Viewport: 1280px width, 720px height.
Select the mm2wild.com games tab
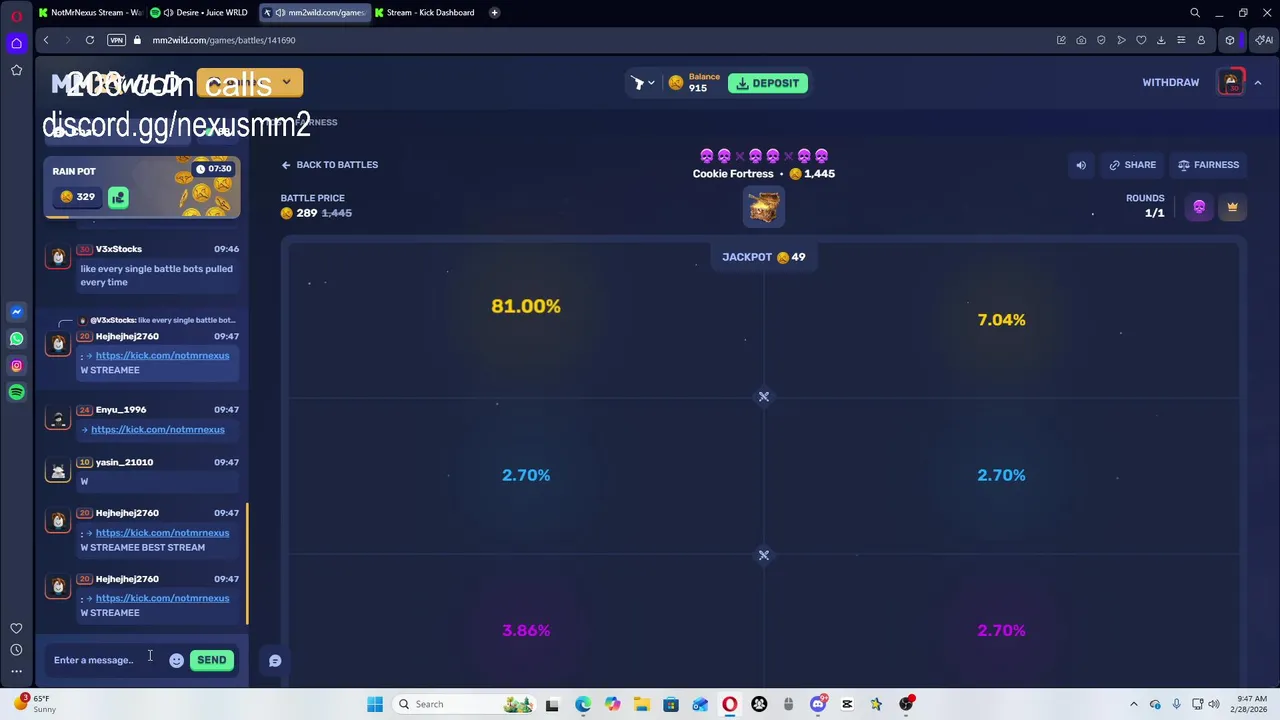tap(314, 13)
